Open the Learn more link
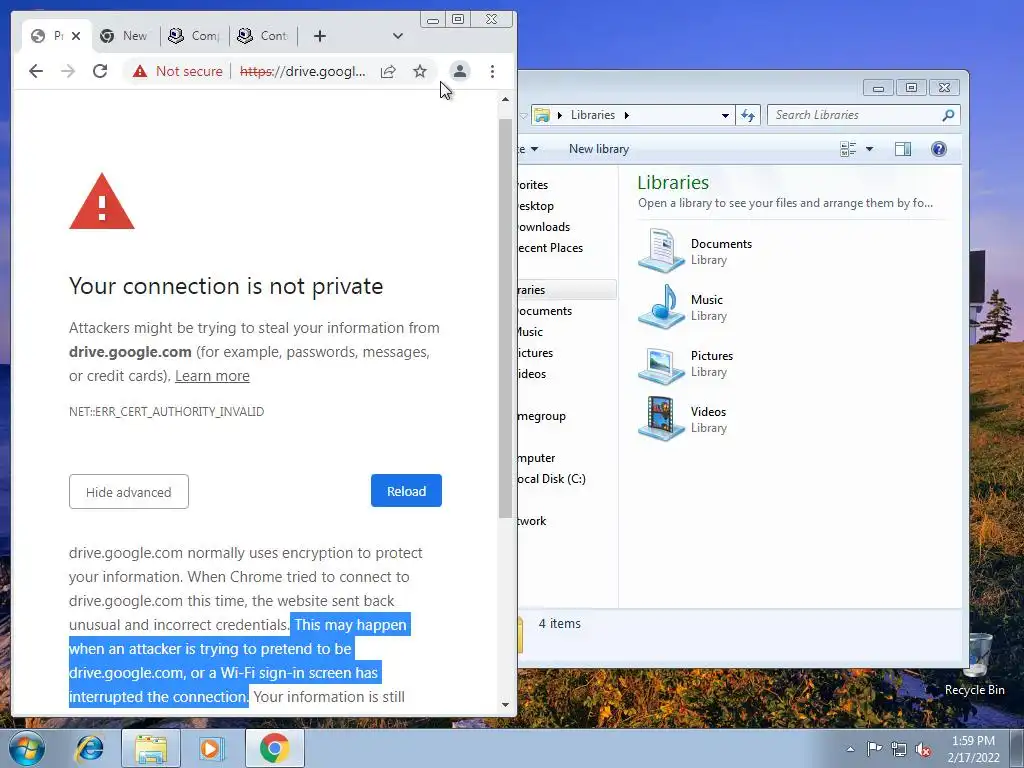Viewport: 1024px width, 768px height. click(212, 376)
